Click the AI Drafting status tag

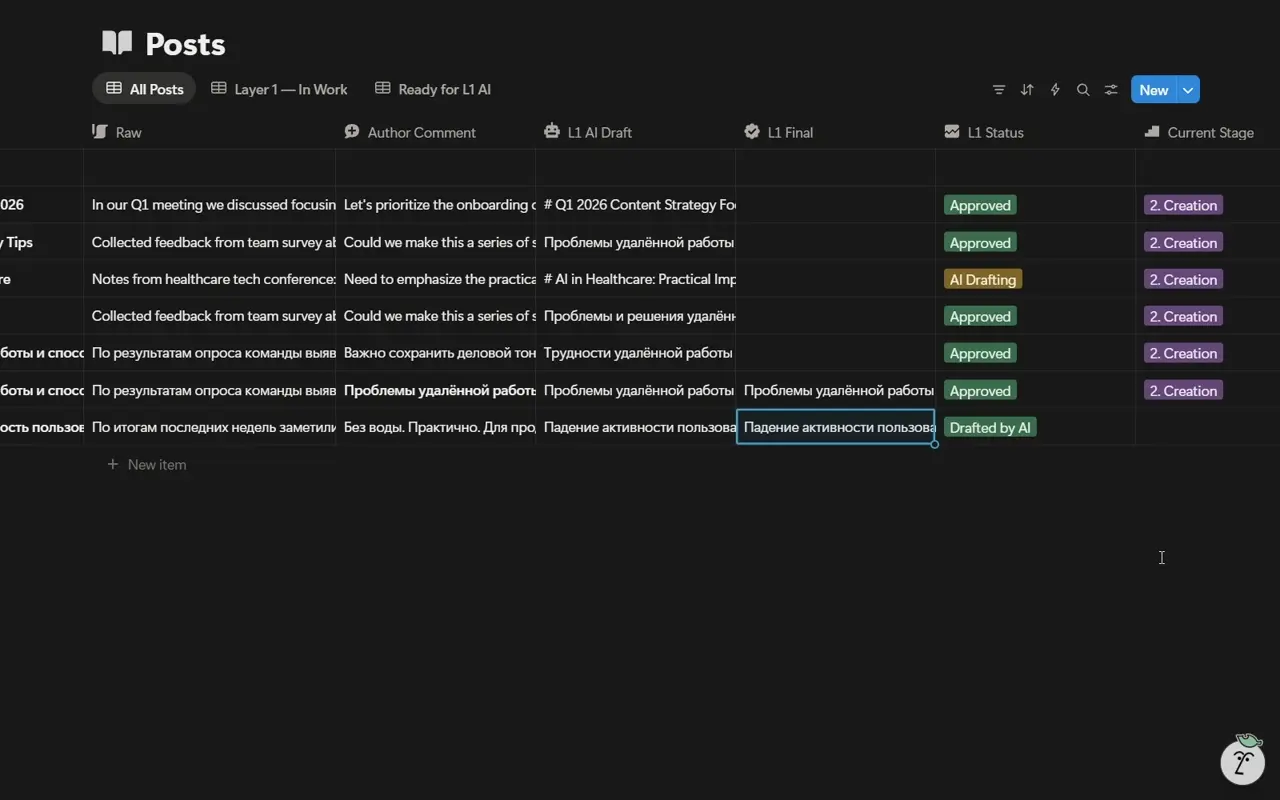(983, 280)
